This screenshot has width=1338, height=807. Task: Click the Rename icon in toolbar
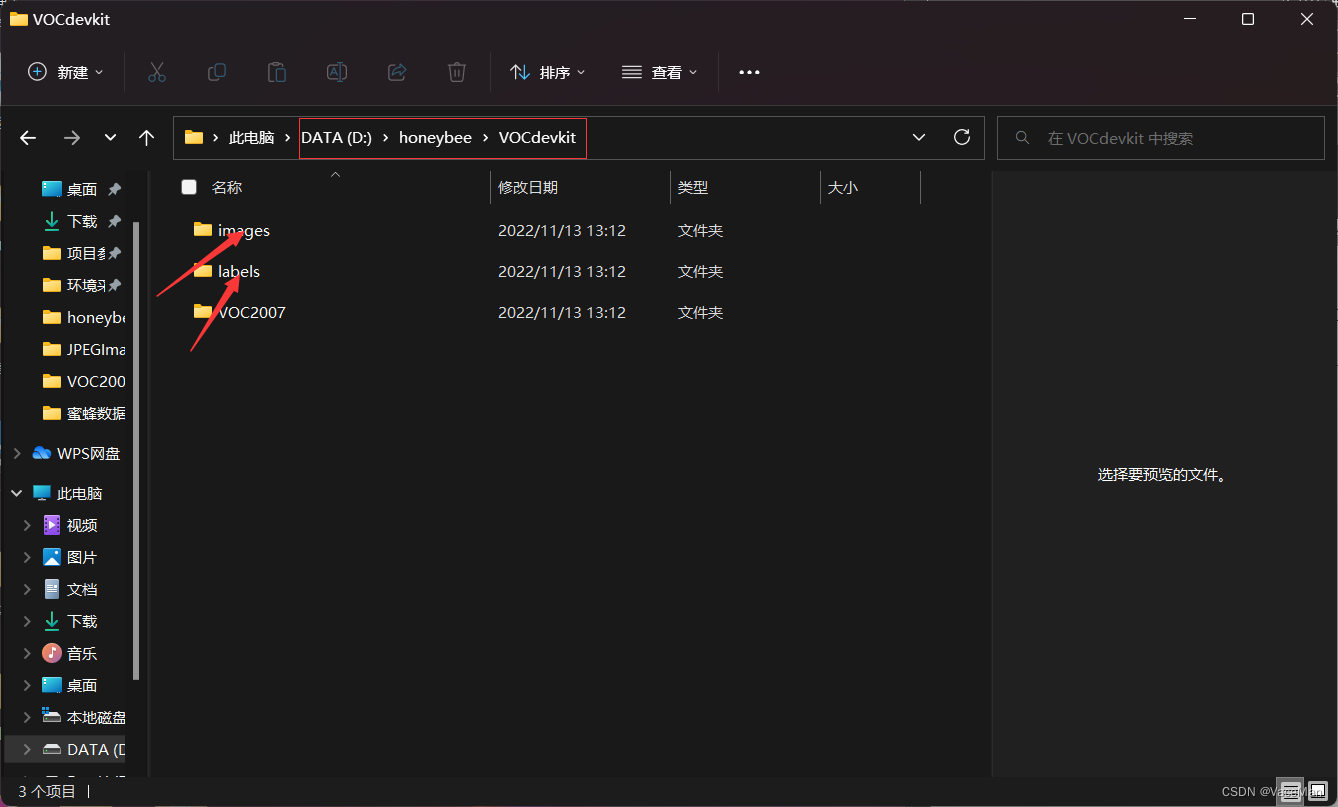337,72
